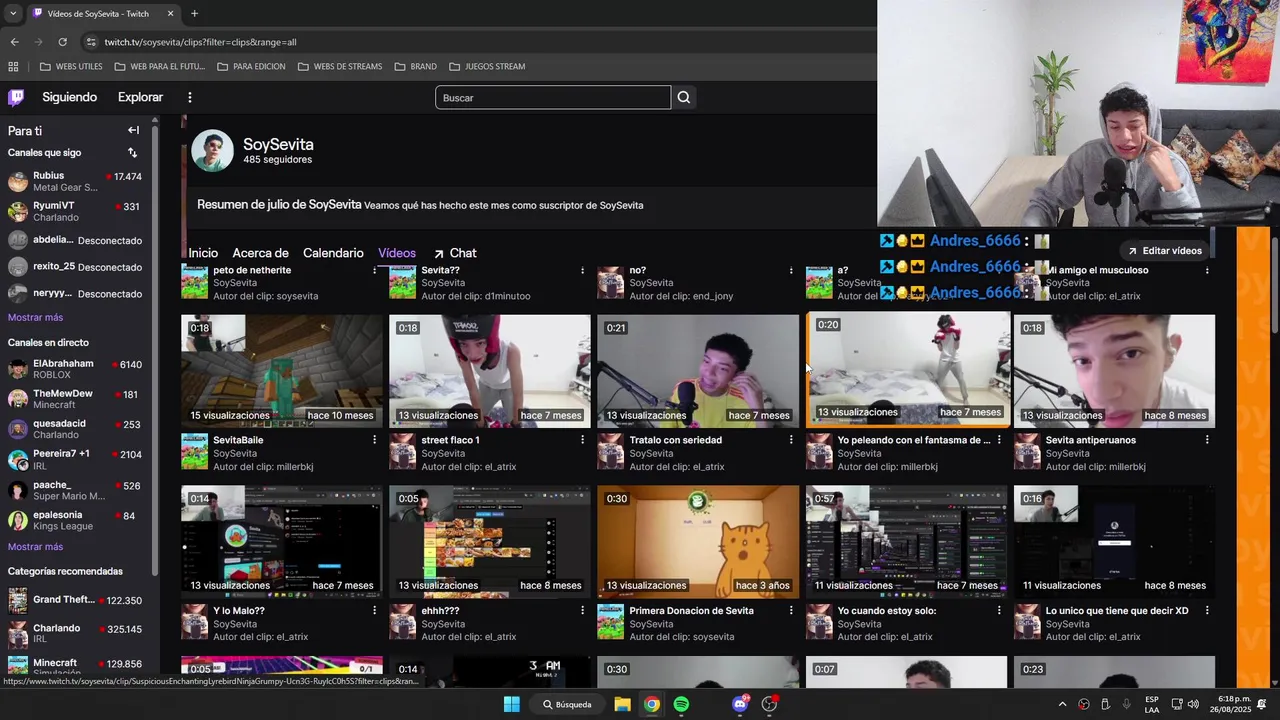The height and width of the screenshot is (720, 1280).
Task: Open Grand Theft recommended category
Action: tap(75, 600)
